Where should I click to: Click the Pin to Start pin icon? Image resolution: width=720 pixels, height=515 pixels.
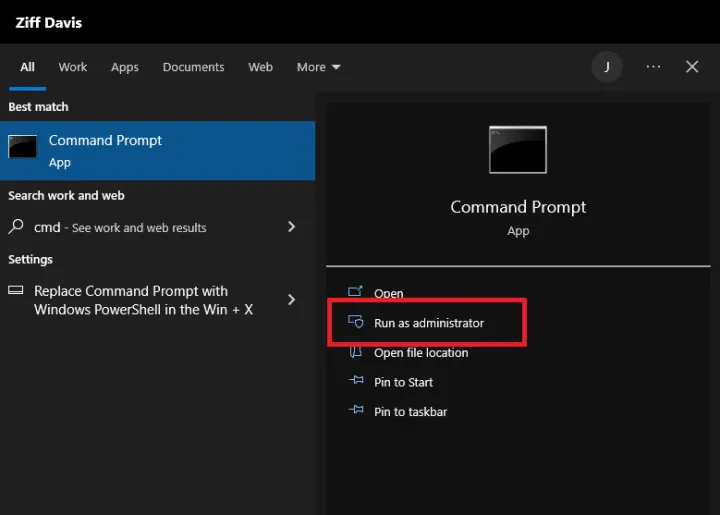coord(354,382)
